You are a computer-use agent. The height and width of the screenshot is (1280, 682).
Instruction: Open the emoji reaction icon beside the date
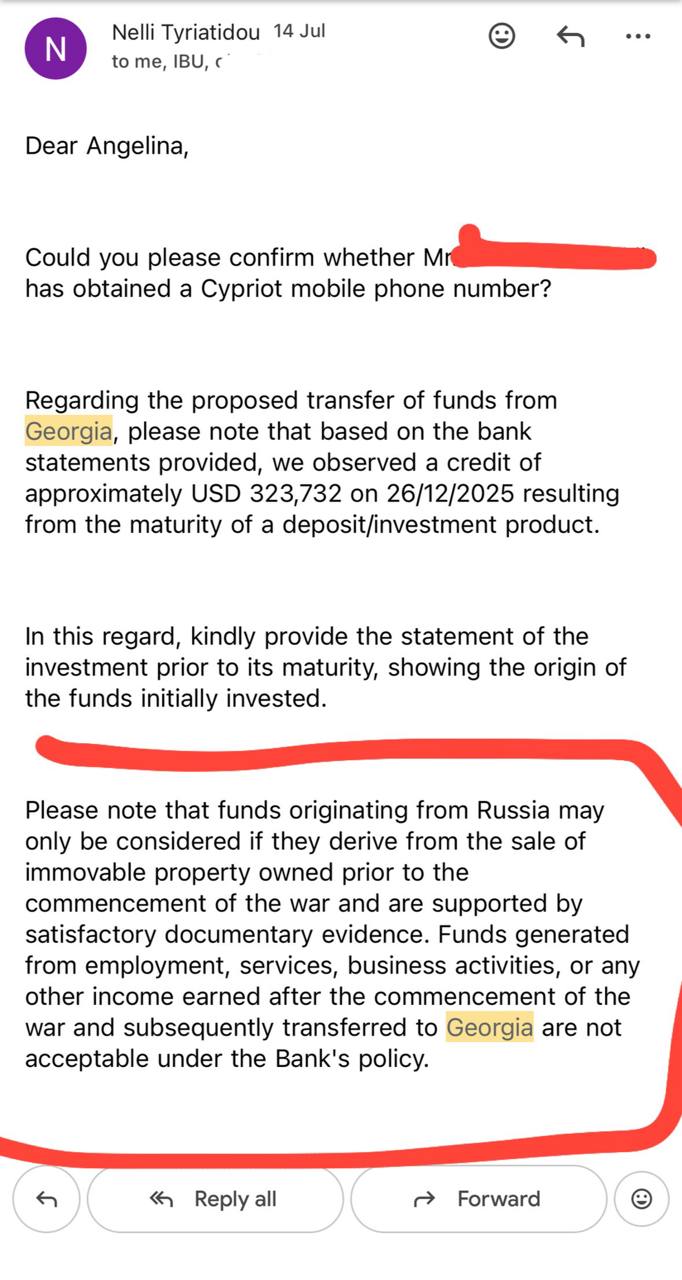click(501, 37)
